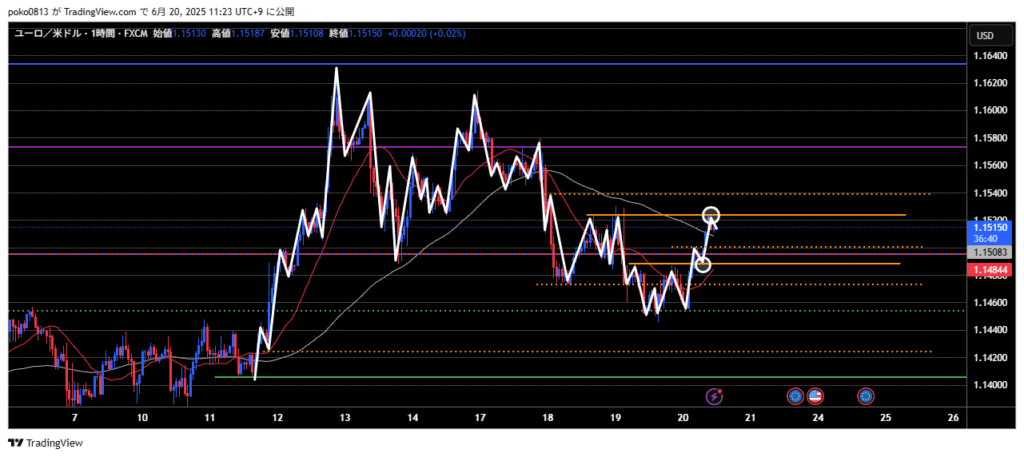Open the US flag economic event icon
Viewport: 1024px width, 457px height.
click(x=815, y=397)
